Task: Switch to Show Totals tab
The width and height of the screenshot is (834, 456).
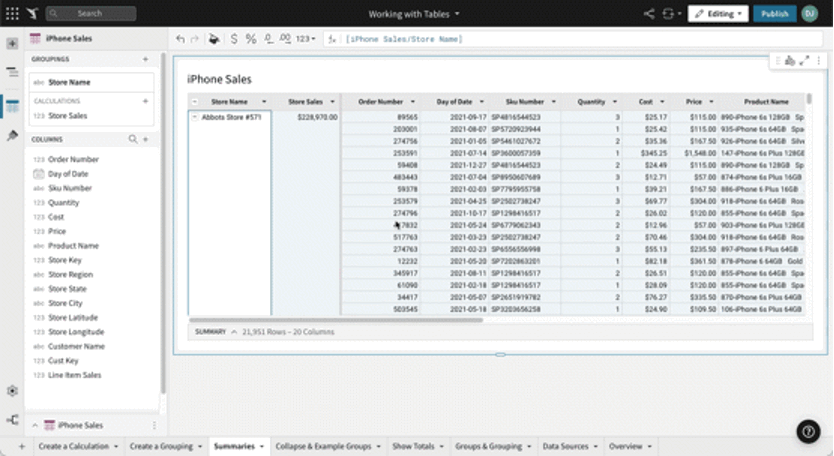Action: coord(414,446)
